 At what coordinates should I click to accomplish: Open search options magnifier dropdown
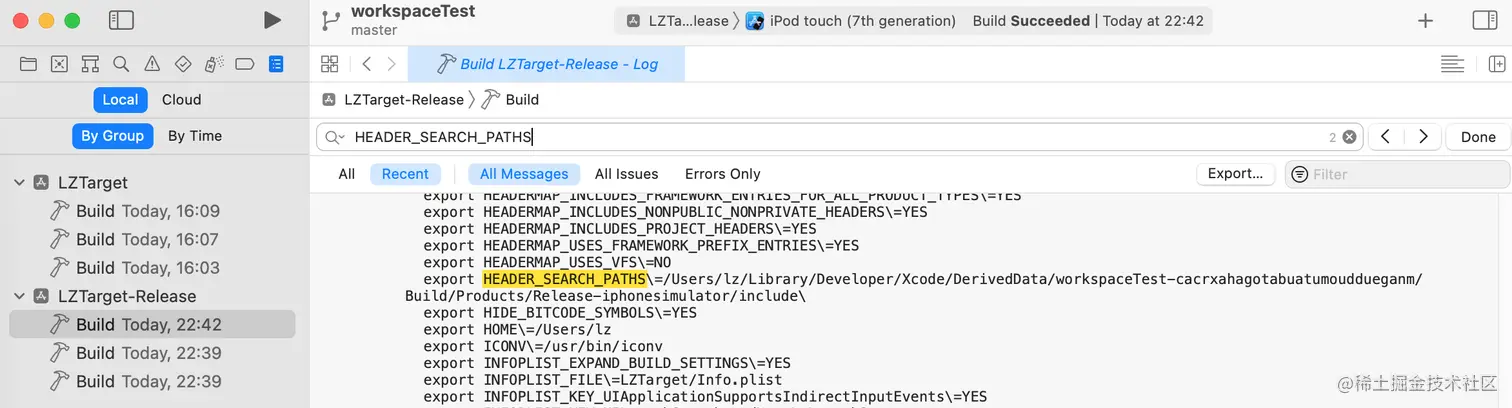coord(334,137)
